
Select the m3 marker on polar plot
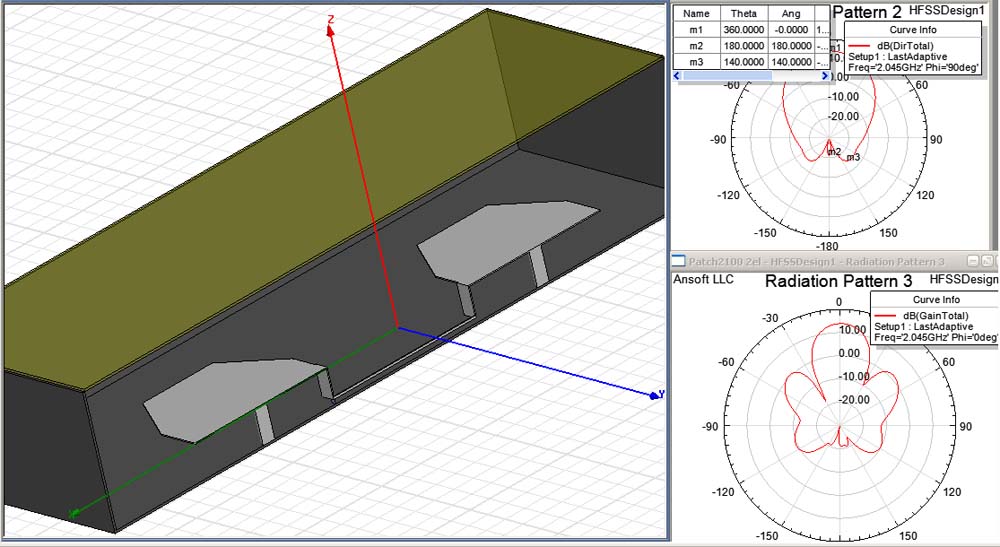point(853,157)
